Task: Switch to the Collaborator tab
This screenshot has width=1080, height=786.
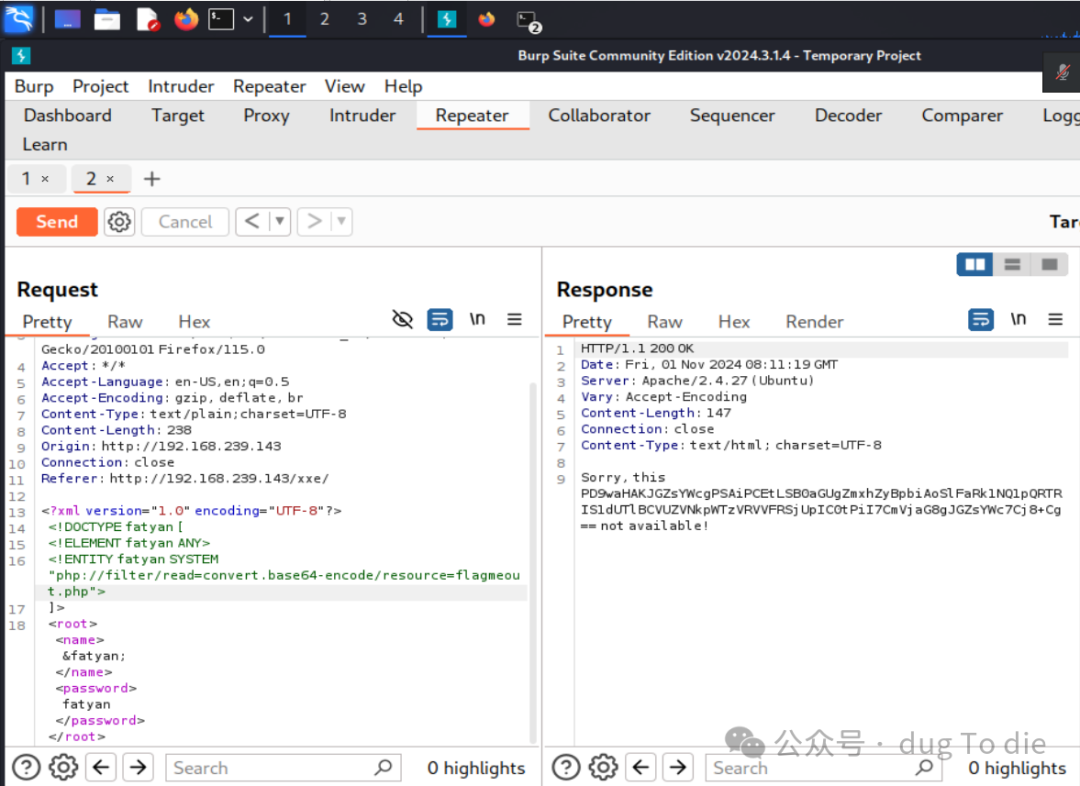Action: pyautogui.click(x=599, y=115)
